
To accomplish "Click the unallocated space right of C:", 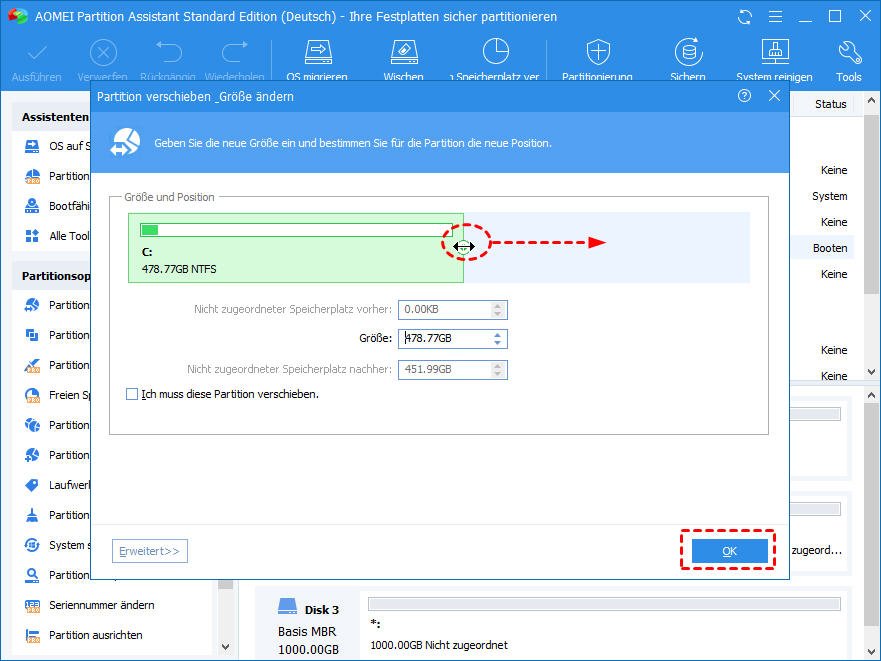I will click(x=607, y=248).
